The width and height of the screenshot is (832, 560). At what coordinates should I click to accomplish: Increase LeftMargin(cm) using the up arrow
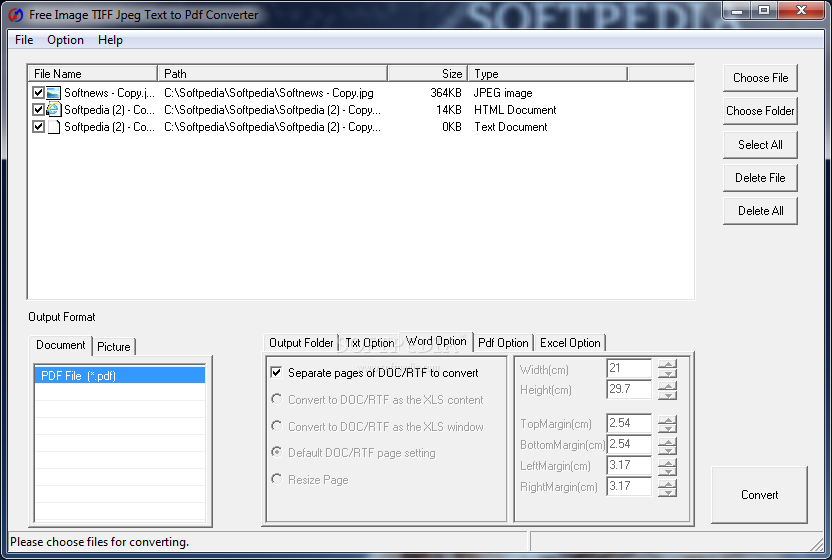pyautogui.click(x=667, y=462)
